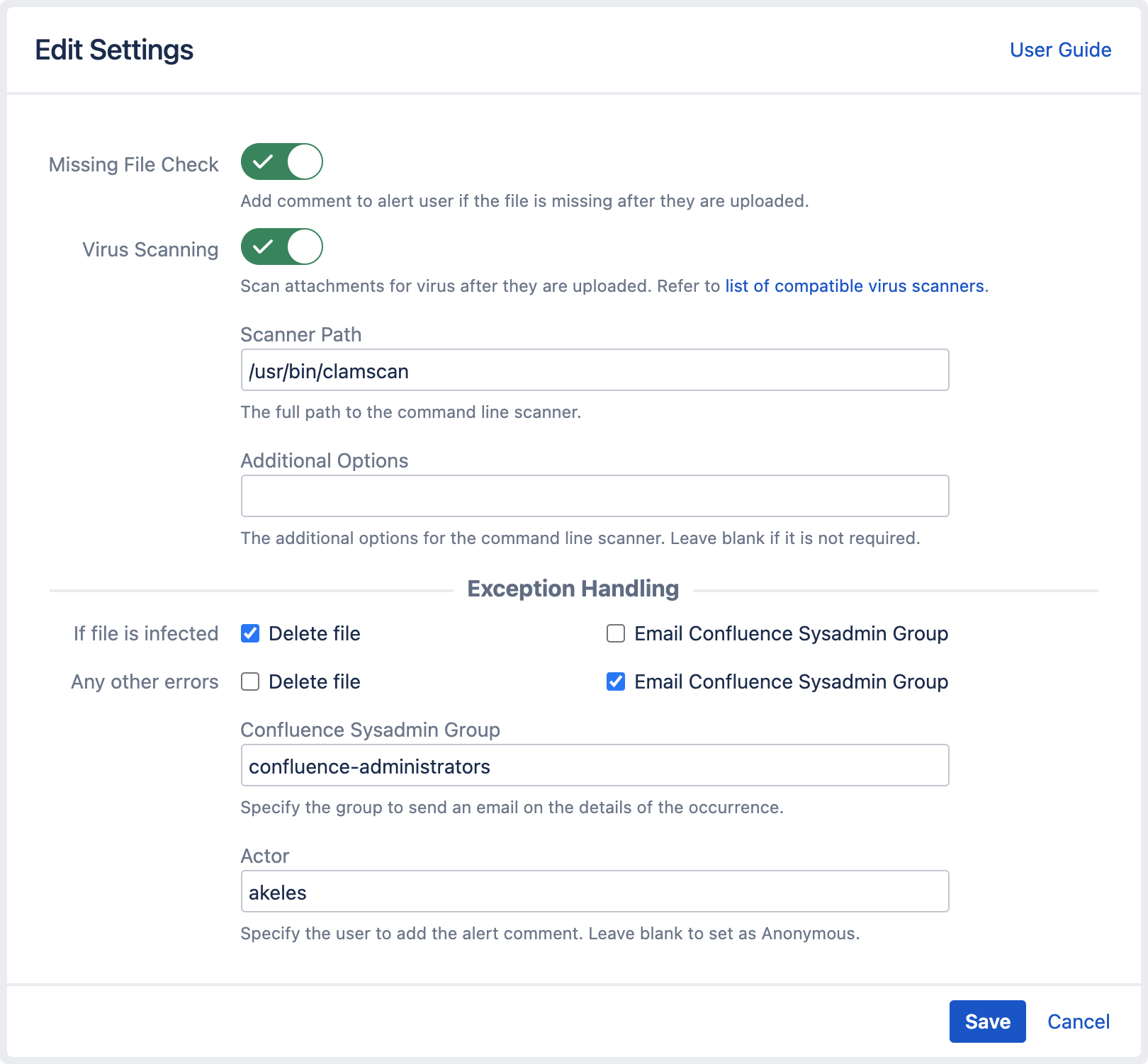Edit the Confluence Sysadmin Group field
This screenshot has width=1148, height=1064.
click(595, 765)
